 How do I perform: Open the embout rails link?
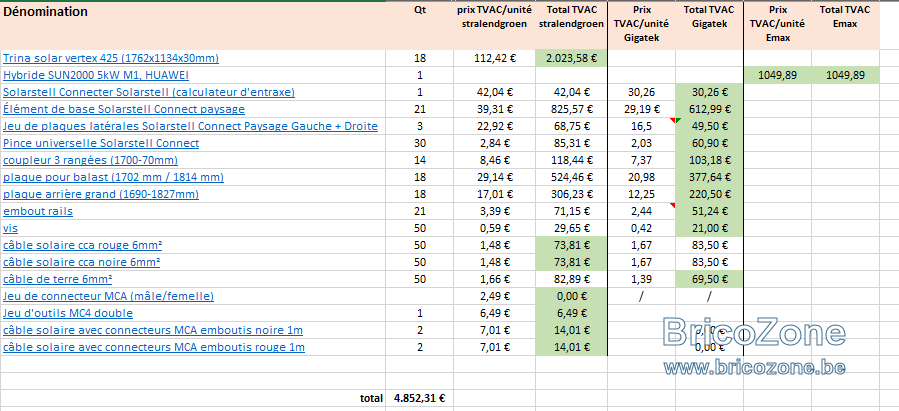click(x=38, y=211)
